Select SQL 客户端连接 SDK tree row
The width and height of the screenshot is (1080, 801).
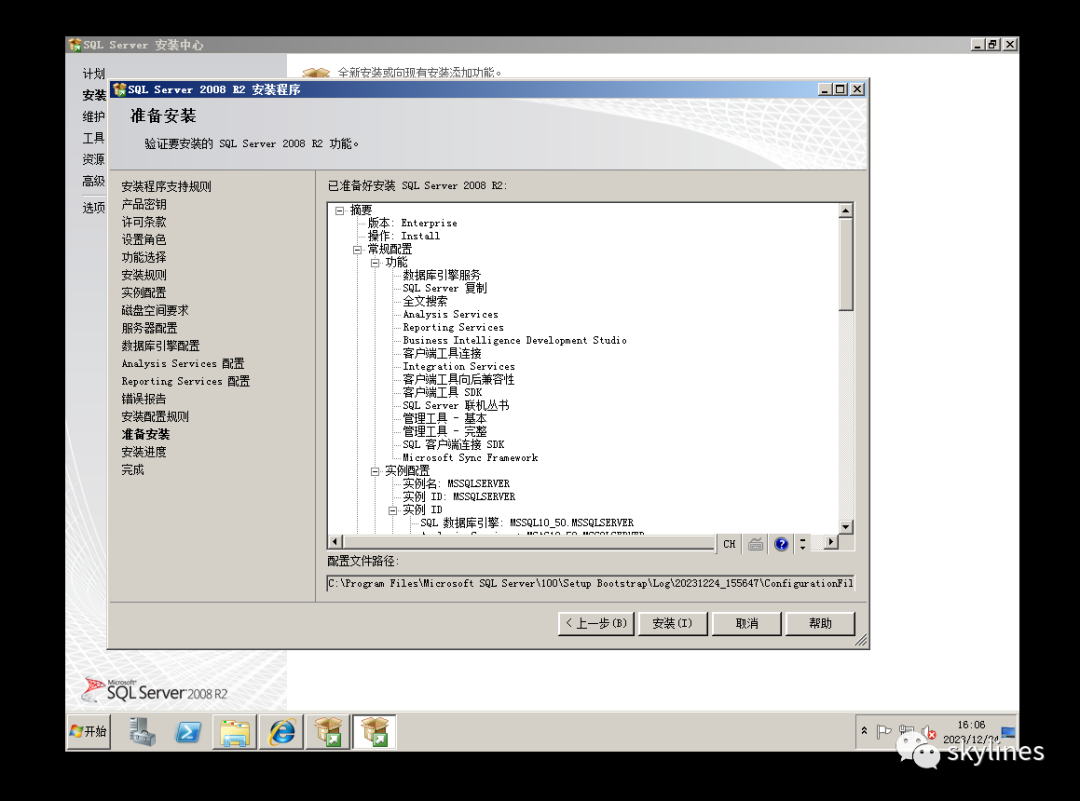453,445
